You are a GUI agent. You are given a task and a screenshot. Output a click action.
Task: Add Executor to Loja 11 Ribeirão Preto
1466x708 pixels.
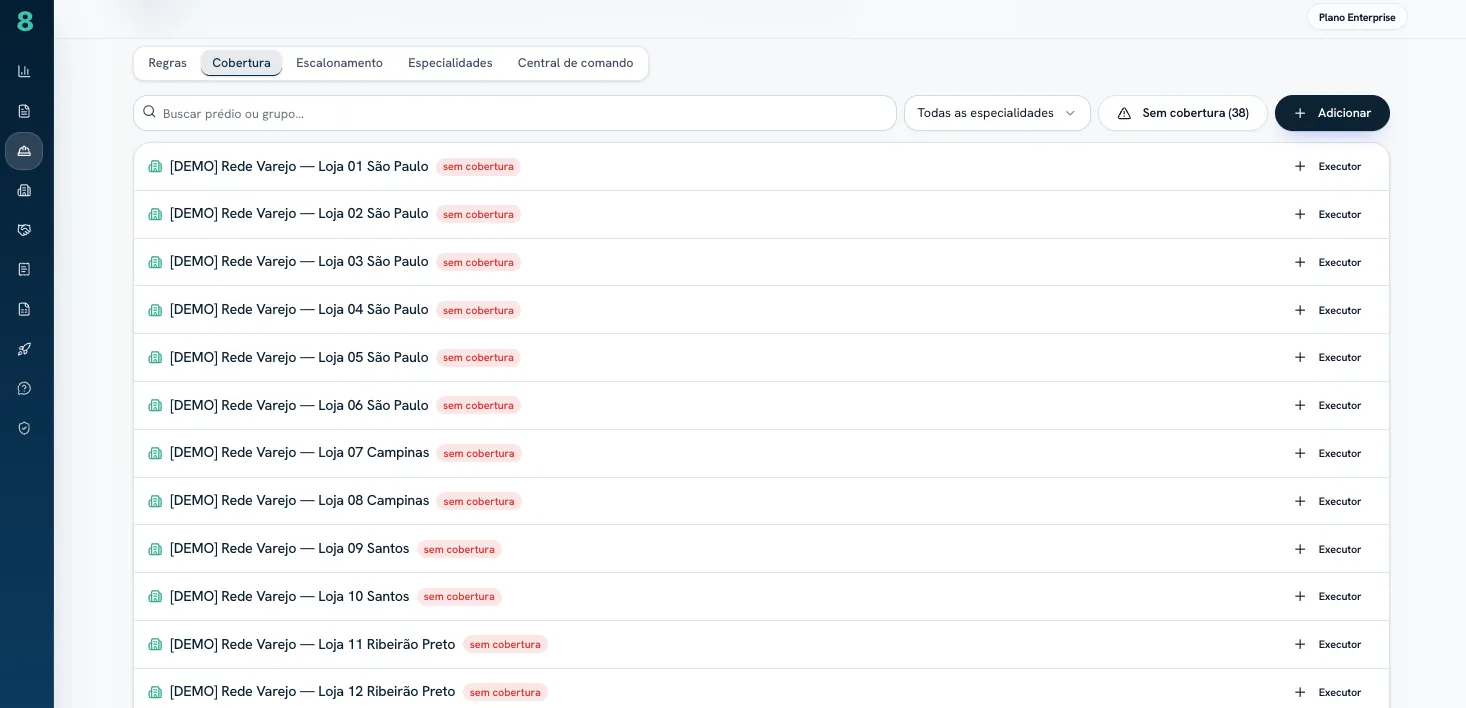(x=1328, y=645)
